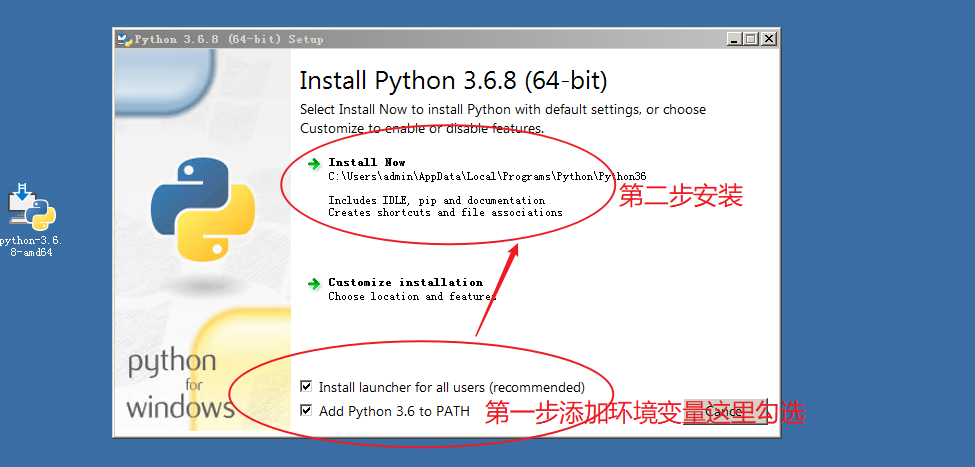Click 'Includes IDLE, pip and documentation' text
The height and width of the screenshot is (467, 975).
437,200
